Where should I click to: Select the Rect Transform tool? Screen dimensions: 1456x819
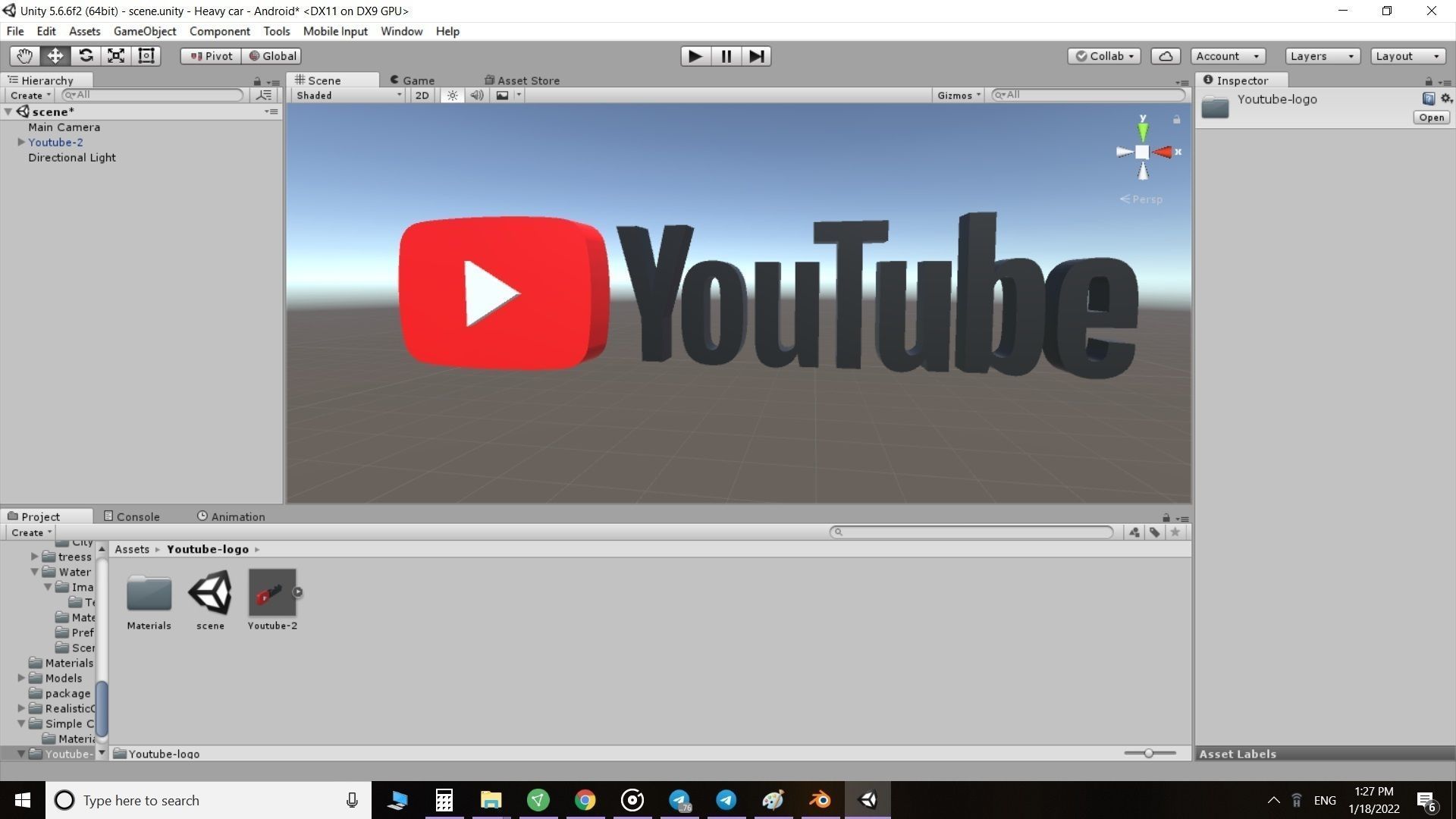click(x=146, y=55)
